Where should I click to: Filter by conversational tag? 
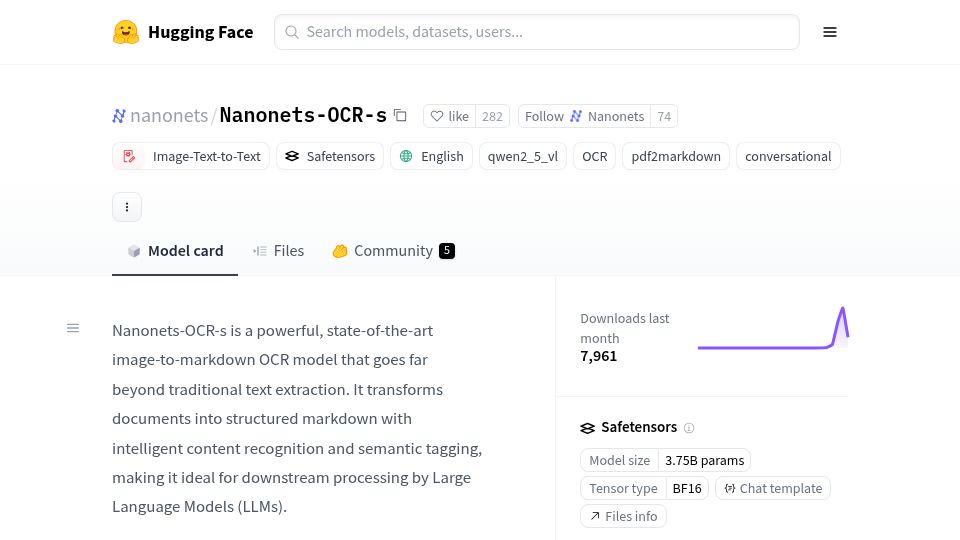tap(788, 156)
